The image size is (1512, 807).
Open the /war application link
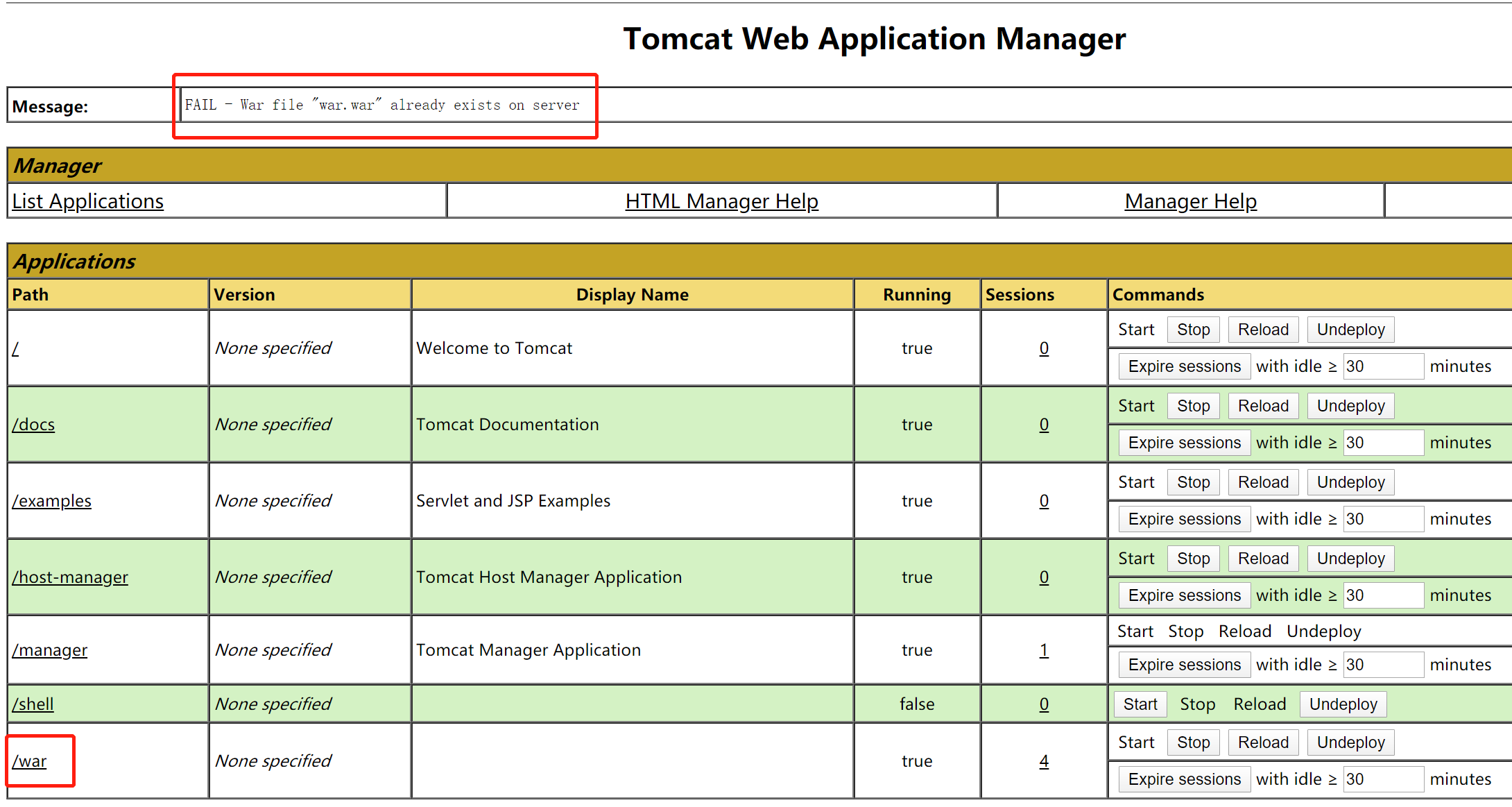[x=29, y=761]
